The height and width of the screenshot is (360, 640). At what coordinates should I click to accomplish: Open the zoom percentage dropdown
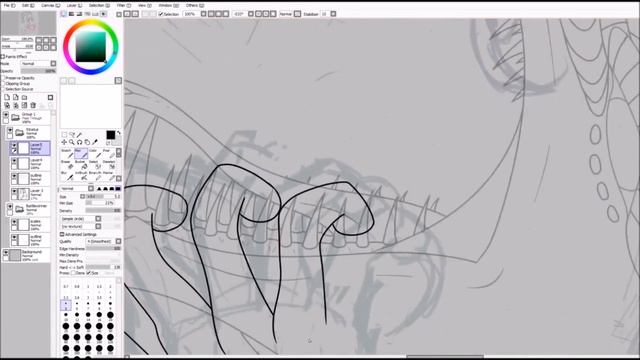(x=203, y=14)
